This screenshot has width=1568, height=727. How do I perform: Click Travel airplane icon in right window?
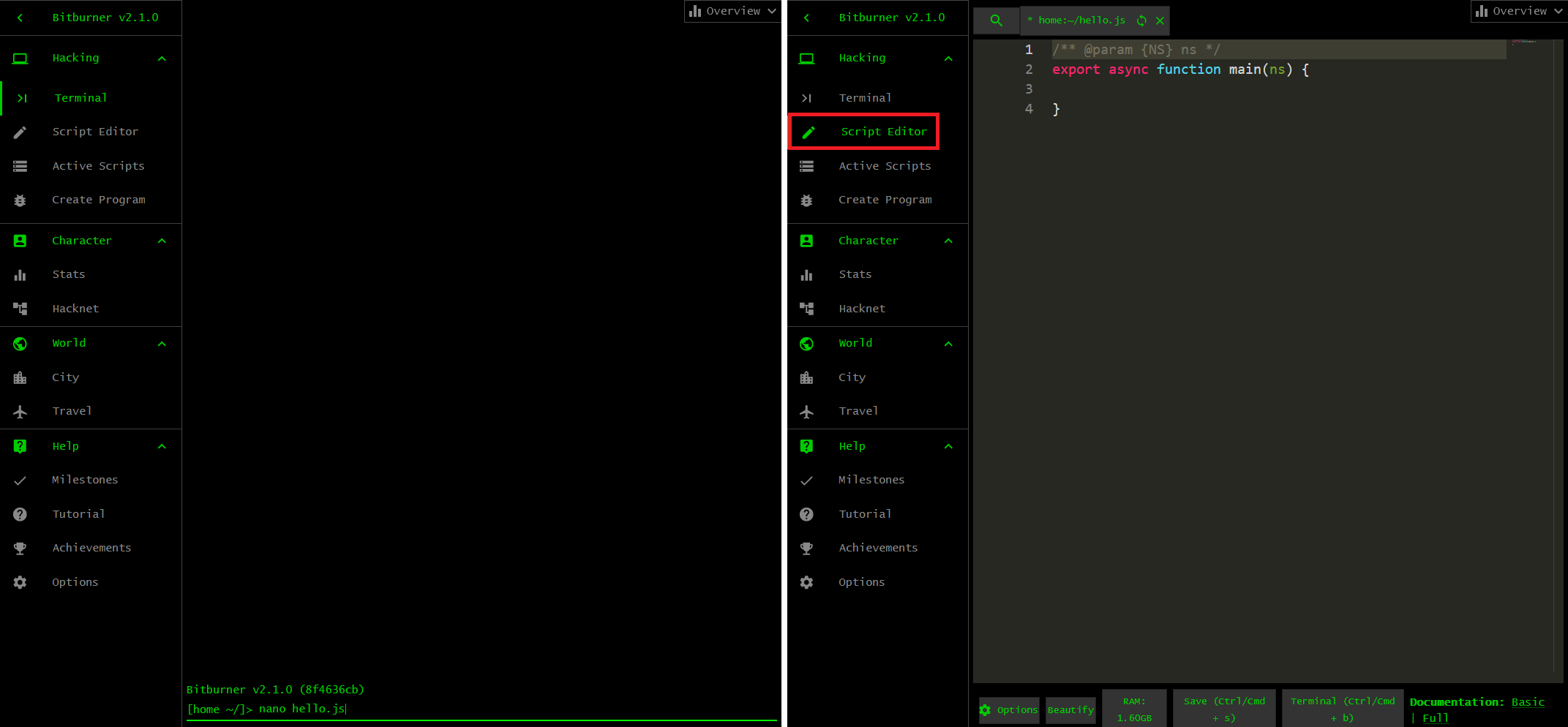[x=806, y=412]
